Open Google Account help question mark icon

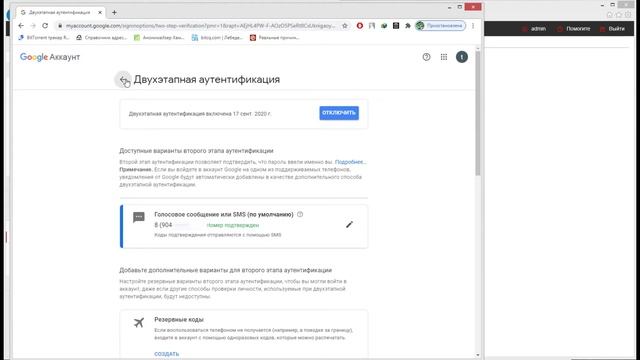426,57
